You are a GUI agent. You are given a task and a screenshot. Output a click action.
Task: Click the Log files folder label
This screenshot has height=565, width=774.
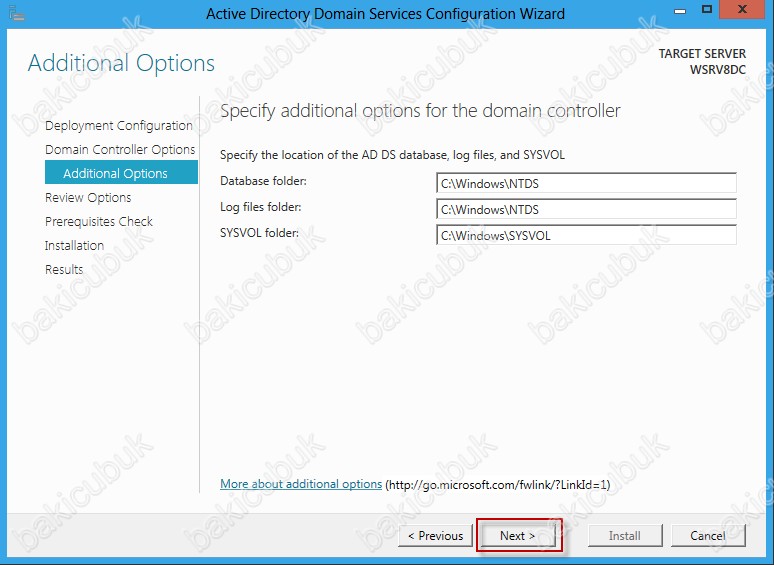(261, 207)
